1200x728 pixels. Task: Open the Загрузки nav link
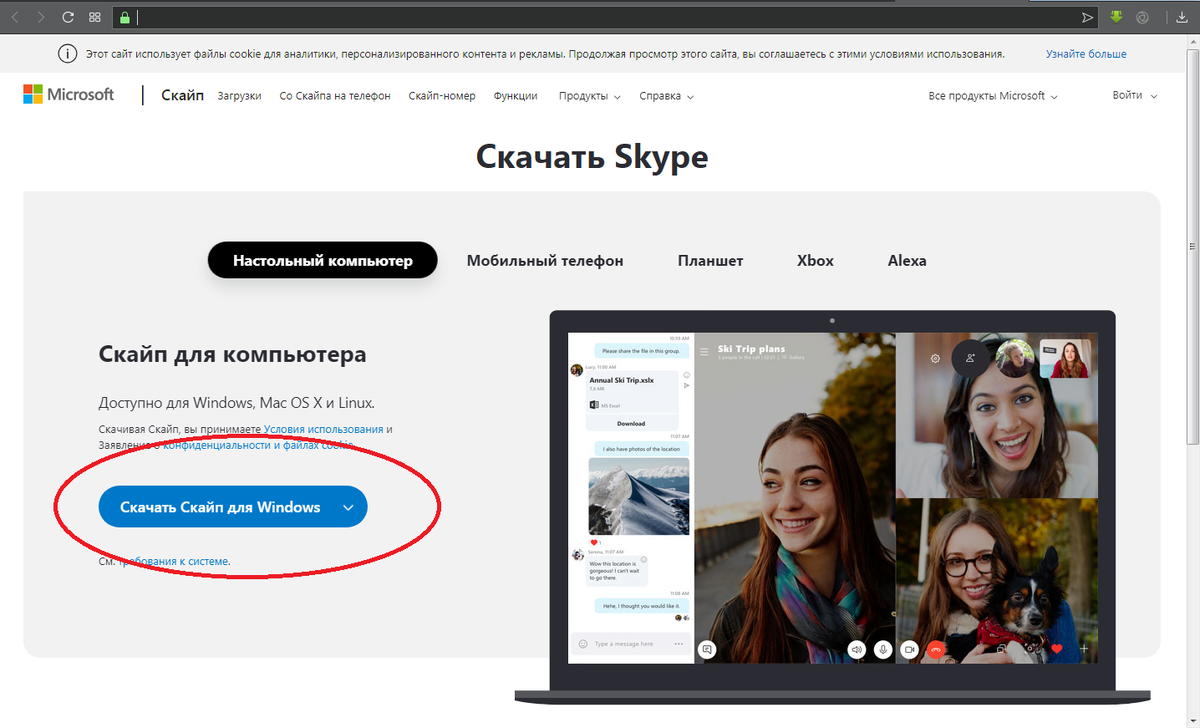coord(240,96)
